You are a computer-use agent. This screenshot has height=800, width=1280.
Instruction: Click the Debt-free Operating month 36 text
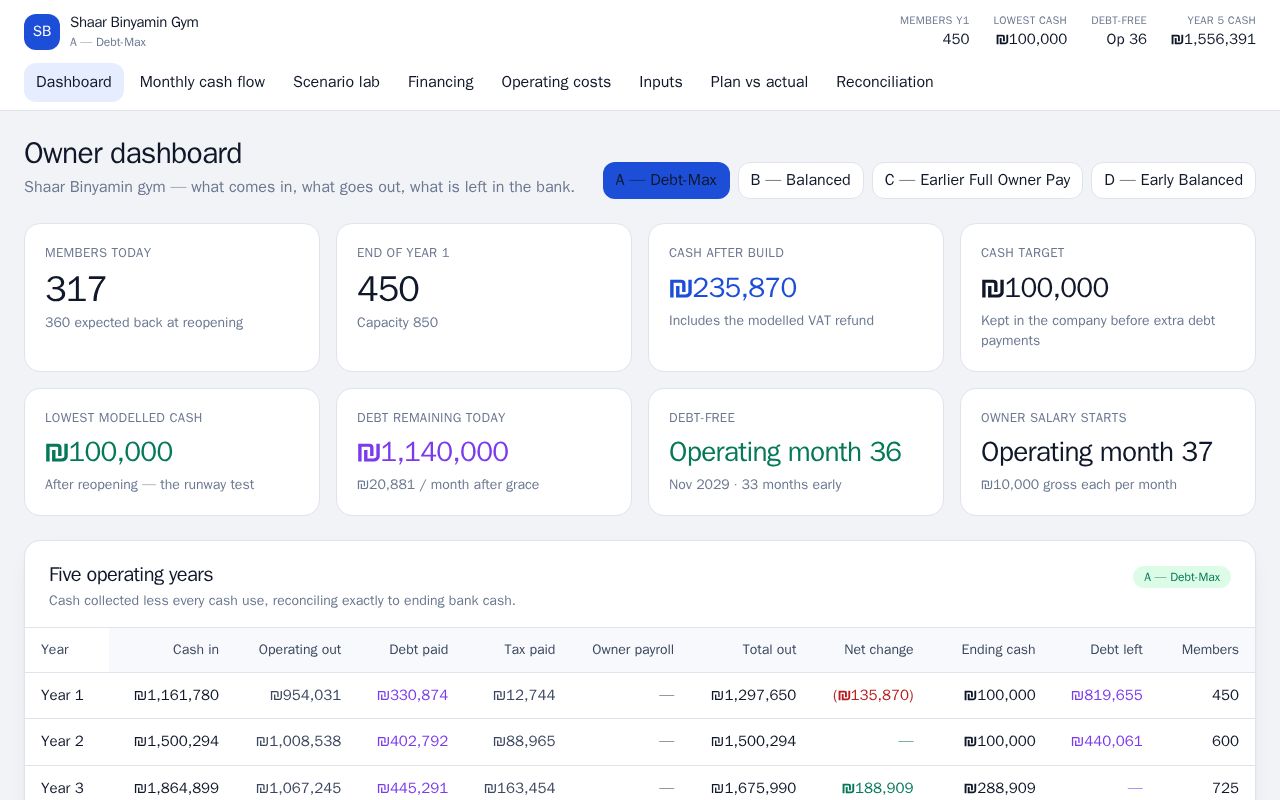[x=785, y=452]
